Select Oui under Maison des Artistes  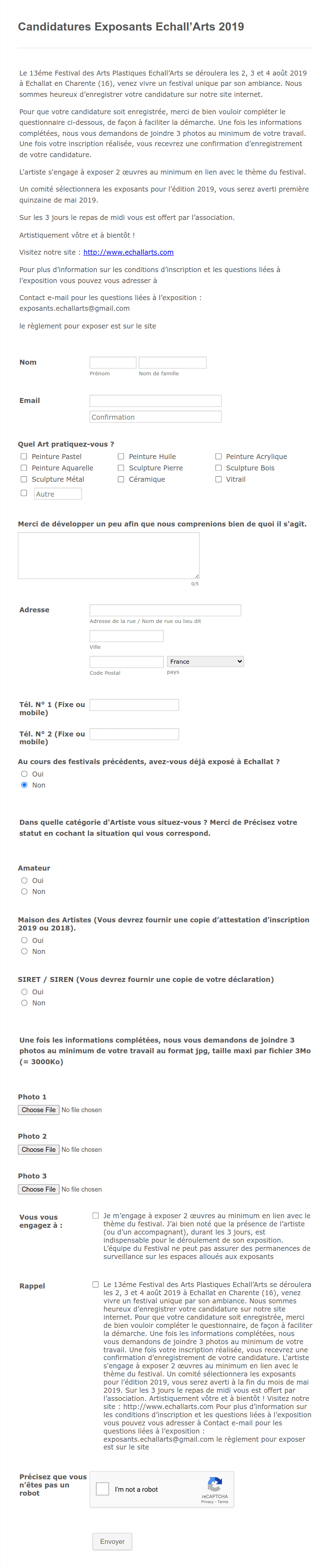24,940
